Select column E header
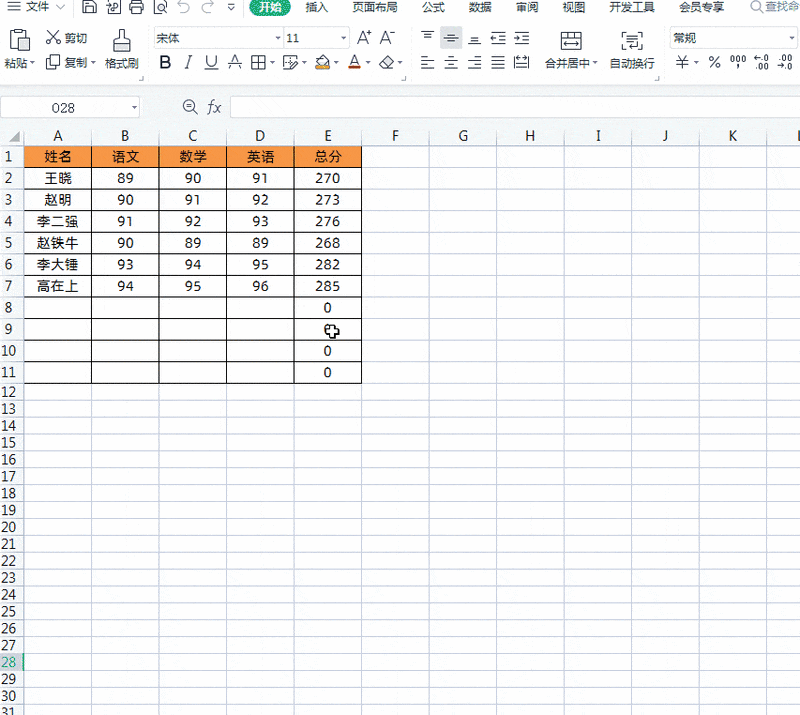 pyautogui.click(x=328, y=136)
